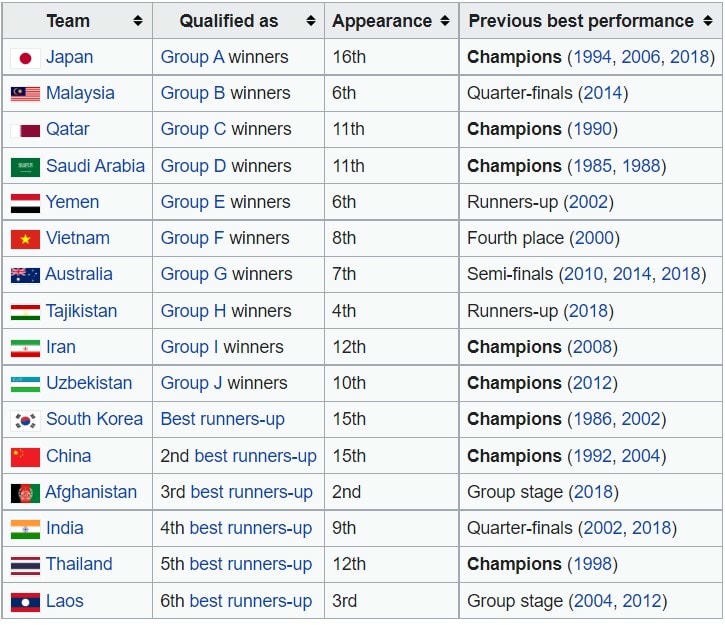Open the Uzbekistan team link

coord(89,383)
